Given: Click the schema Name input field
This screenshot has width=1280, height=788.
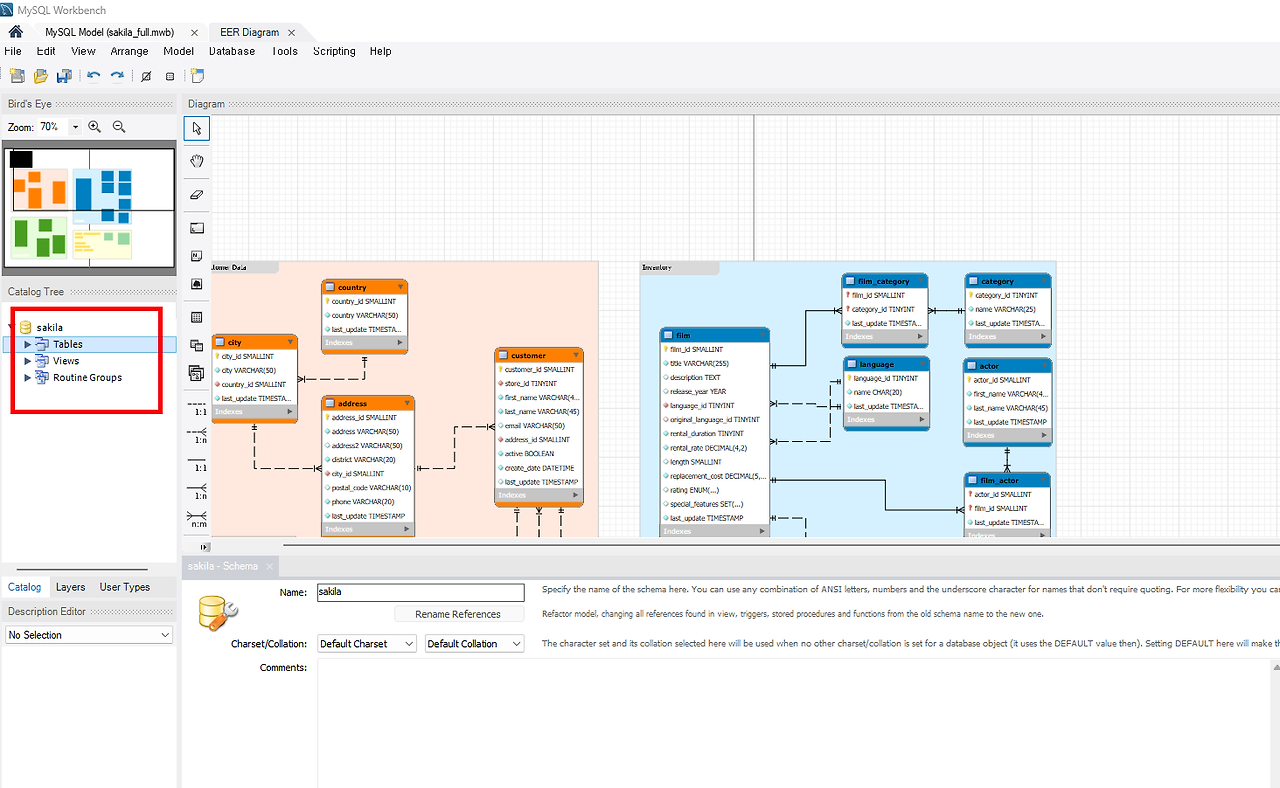Looking at the screenshot, I should [420, 592].
